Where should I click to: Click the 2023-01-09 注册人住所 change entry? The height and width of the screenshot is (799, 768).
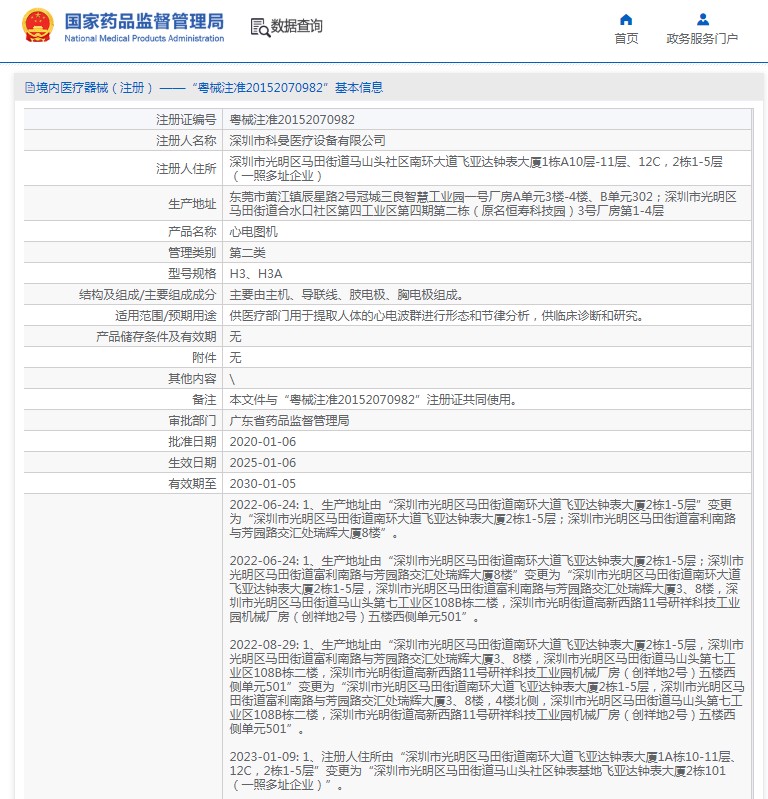tap(483, 770)
